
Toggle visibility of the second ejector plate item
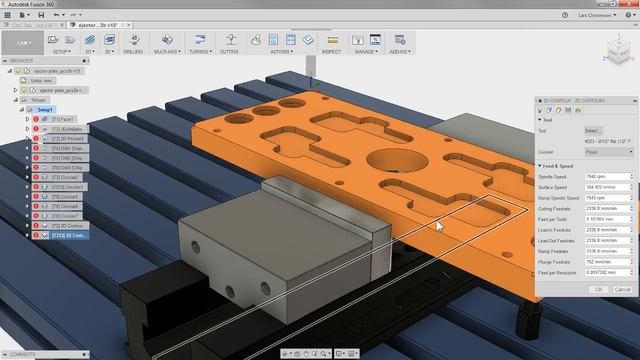[x=24, y=90]
